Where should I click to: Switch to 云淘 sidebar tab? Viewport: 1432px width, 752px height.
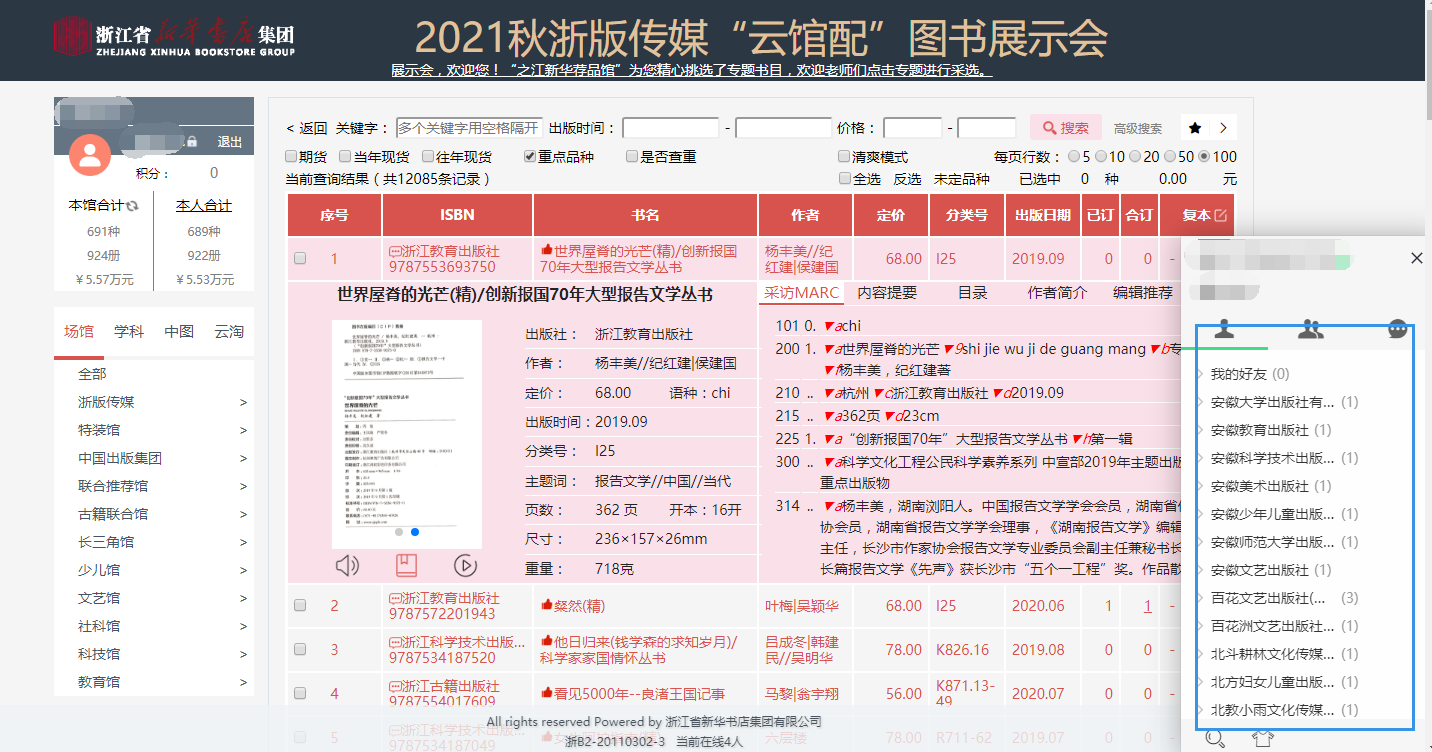click(229, 332)
